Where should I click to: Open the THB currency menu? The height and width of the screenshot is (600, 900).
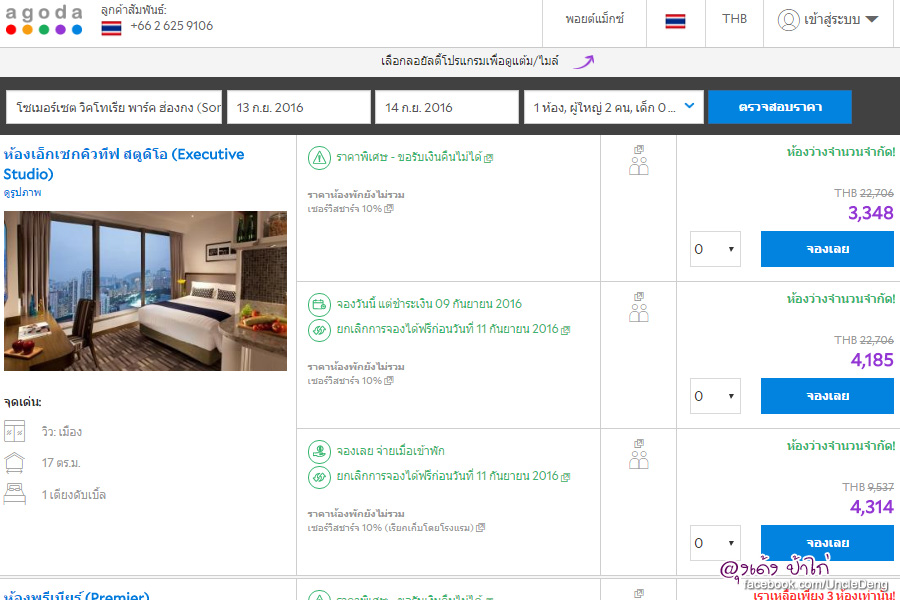(x=734, y=19)
